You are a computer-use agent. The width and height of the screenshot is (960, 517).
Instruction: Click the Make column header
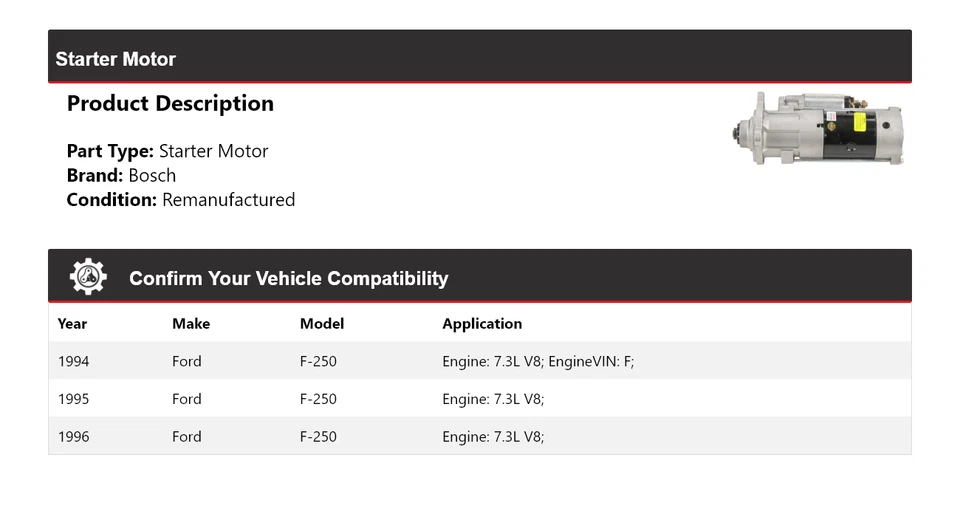click(191, 323)
